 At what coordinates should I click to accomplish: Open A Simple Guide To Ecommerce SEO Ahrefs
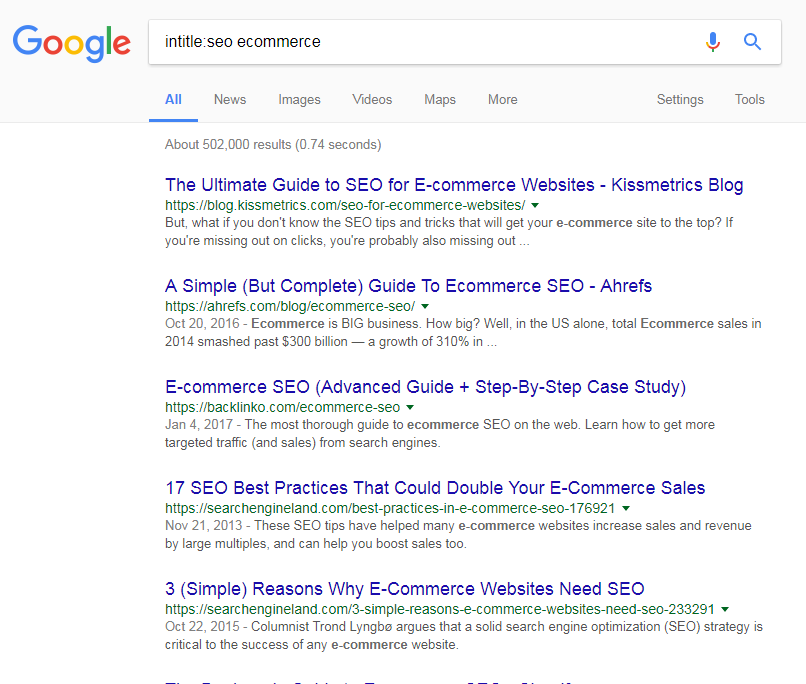408,286
